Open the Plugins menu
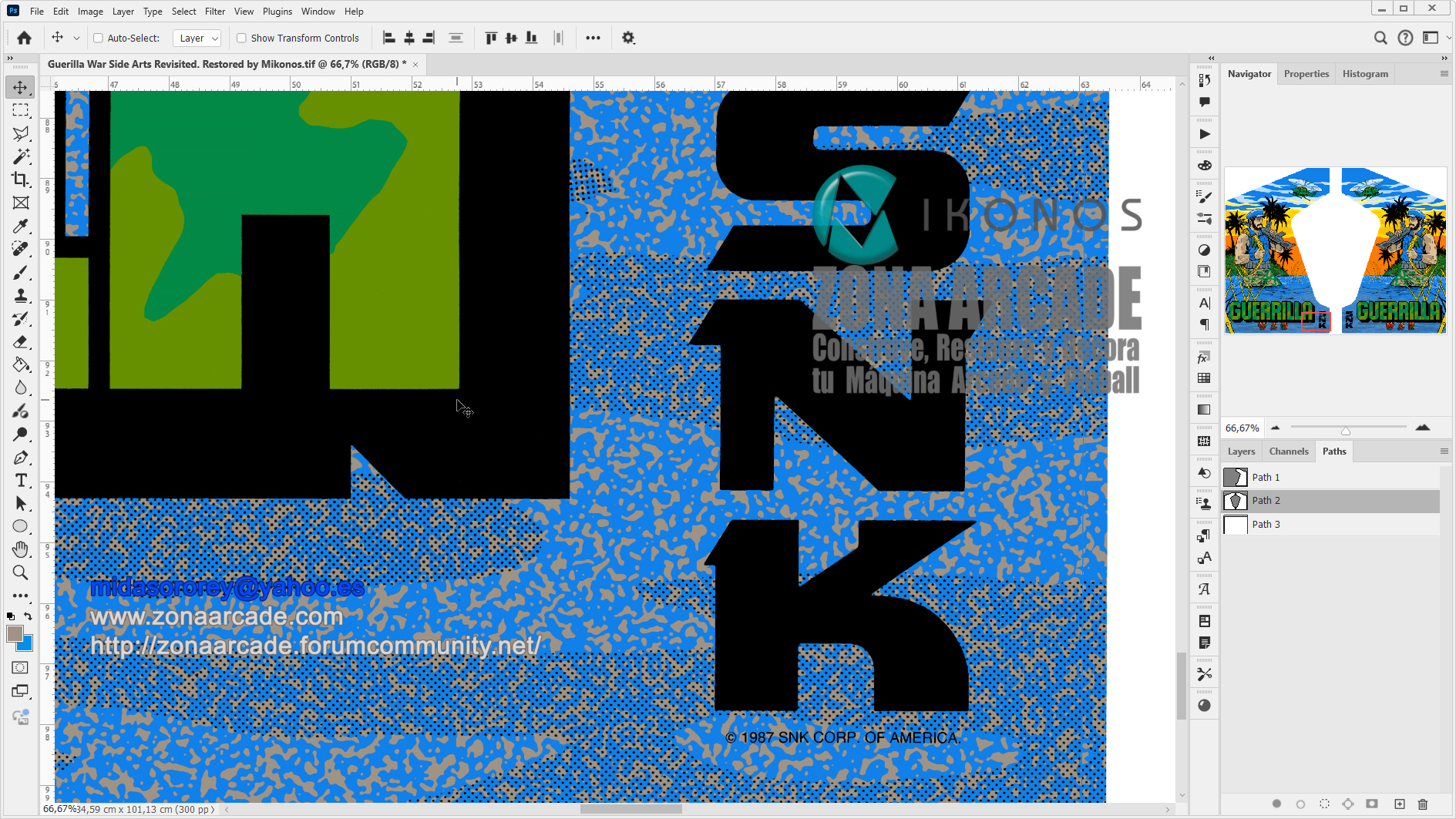Image resolution: width=1456 pixels, height=819 pixels. pyautogui.click(x=277, y=12)
